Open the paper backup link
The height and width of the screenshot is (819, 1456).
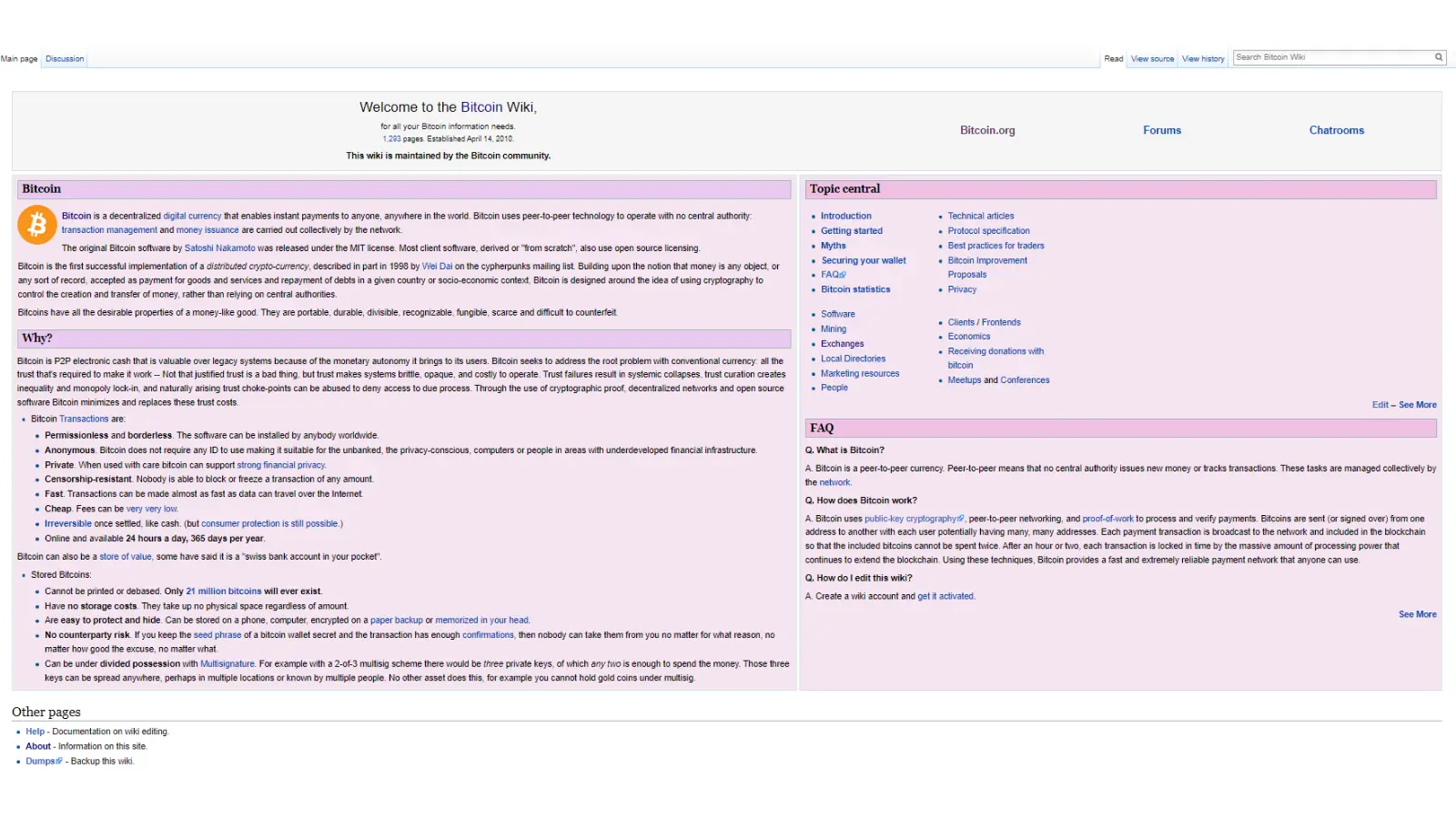click(x=397, y=621)
